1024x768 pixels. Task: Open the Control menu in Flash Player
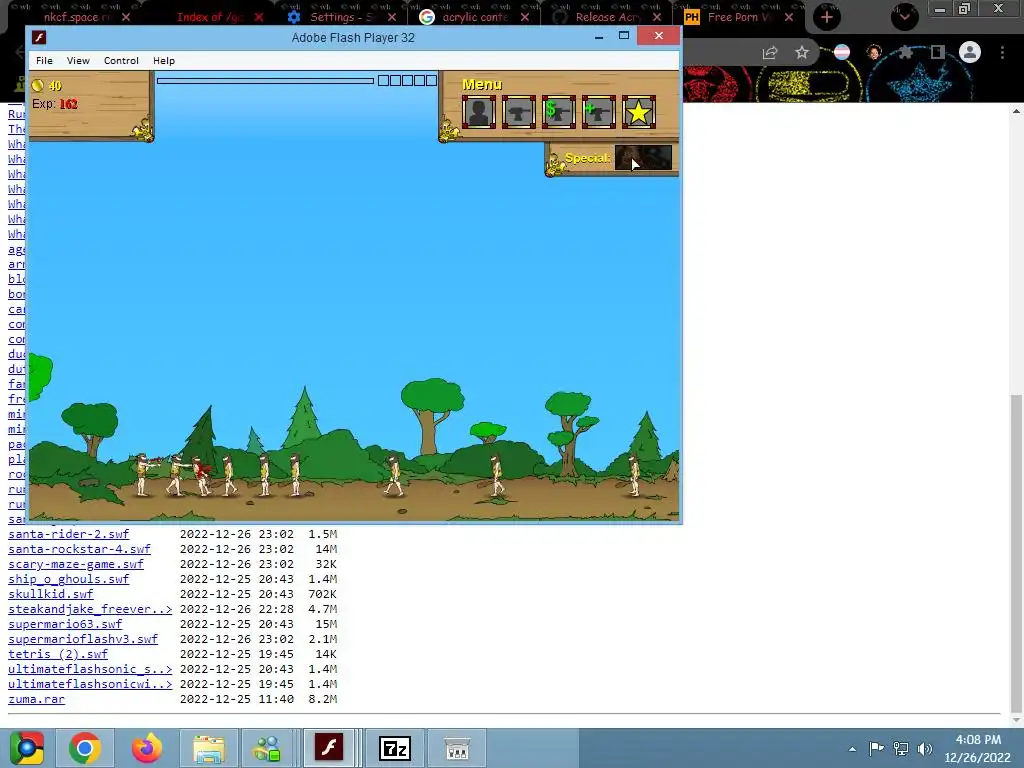coord(121,60)
